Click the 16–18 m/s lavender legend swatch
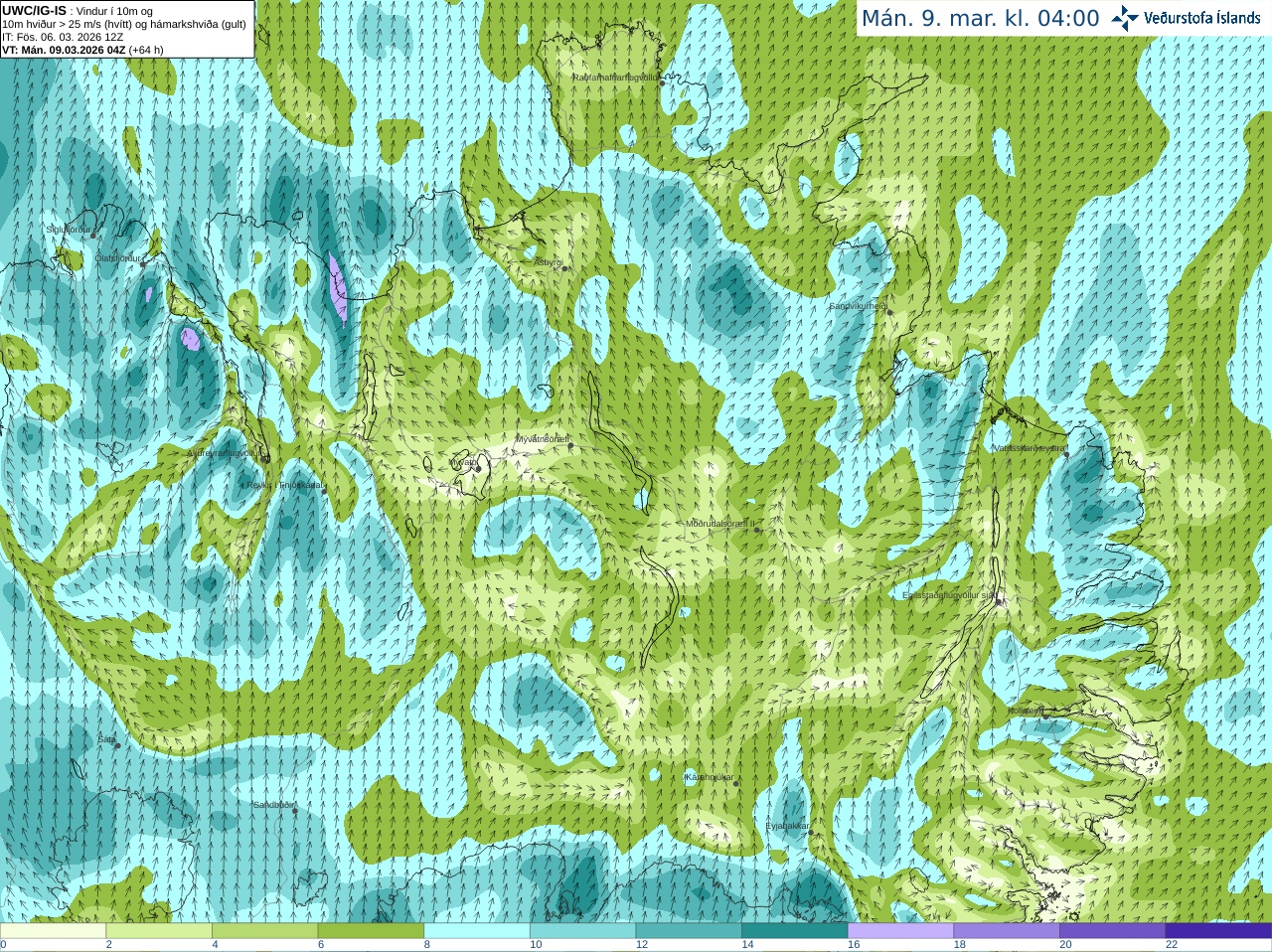The image size is (1272, 952). (900, 931)
